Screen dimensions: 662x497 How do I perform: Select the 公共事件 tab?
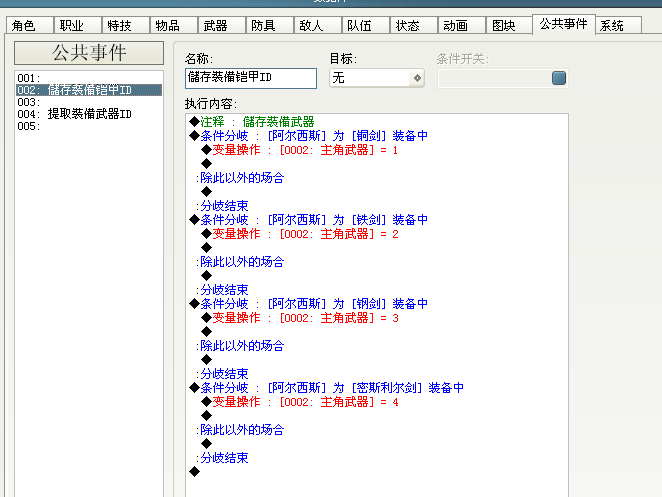(x=564, y=24)
